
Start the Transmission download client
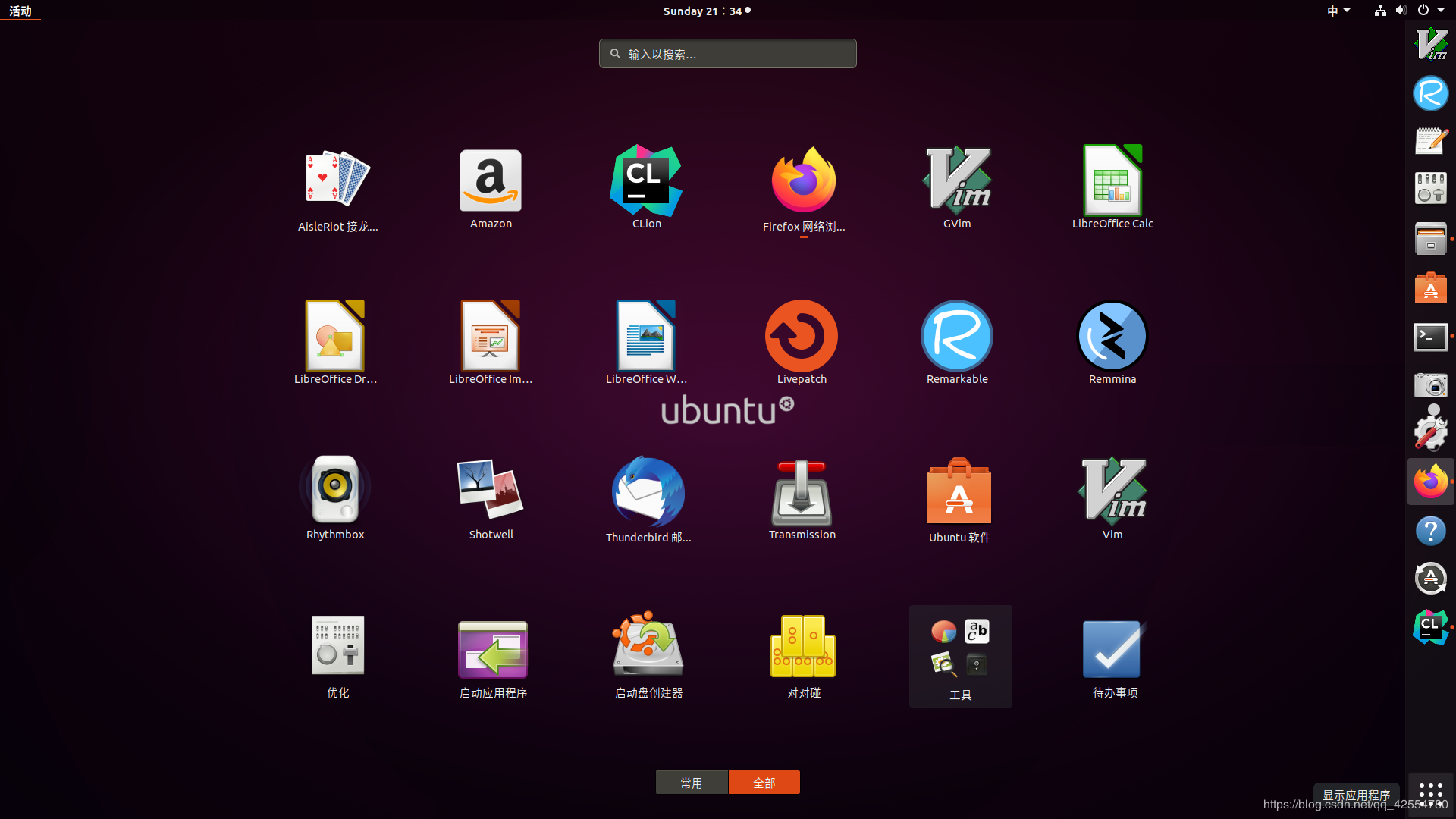point(802,491)
